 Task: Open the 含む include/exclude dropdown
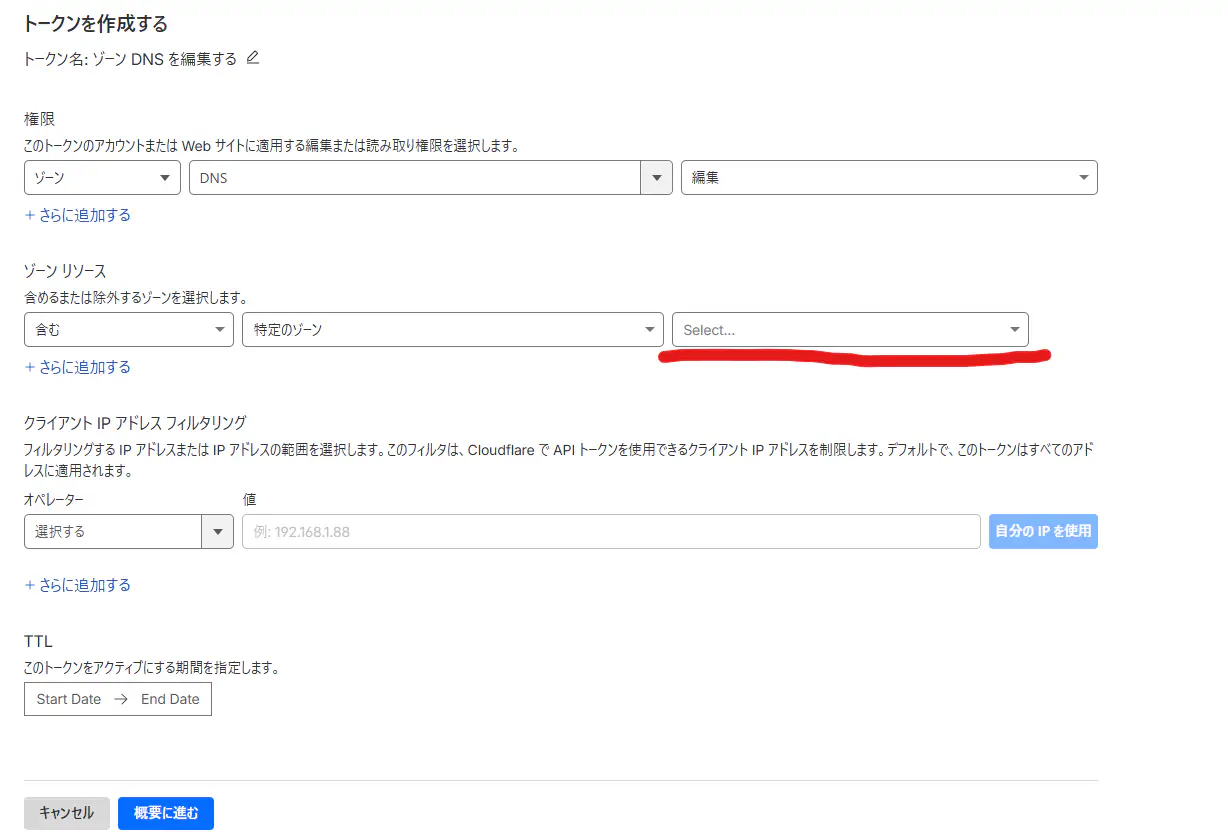(x=128, y=329)
